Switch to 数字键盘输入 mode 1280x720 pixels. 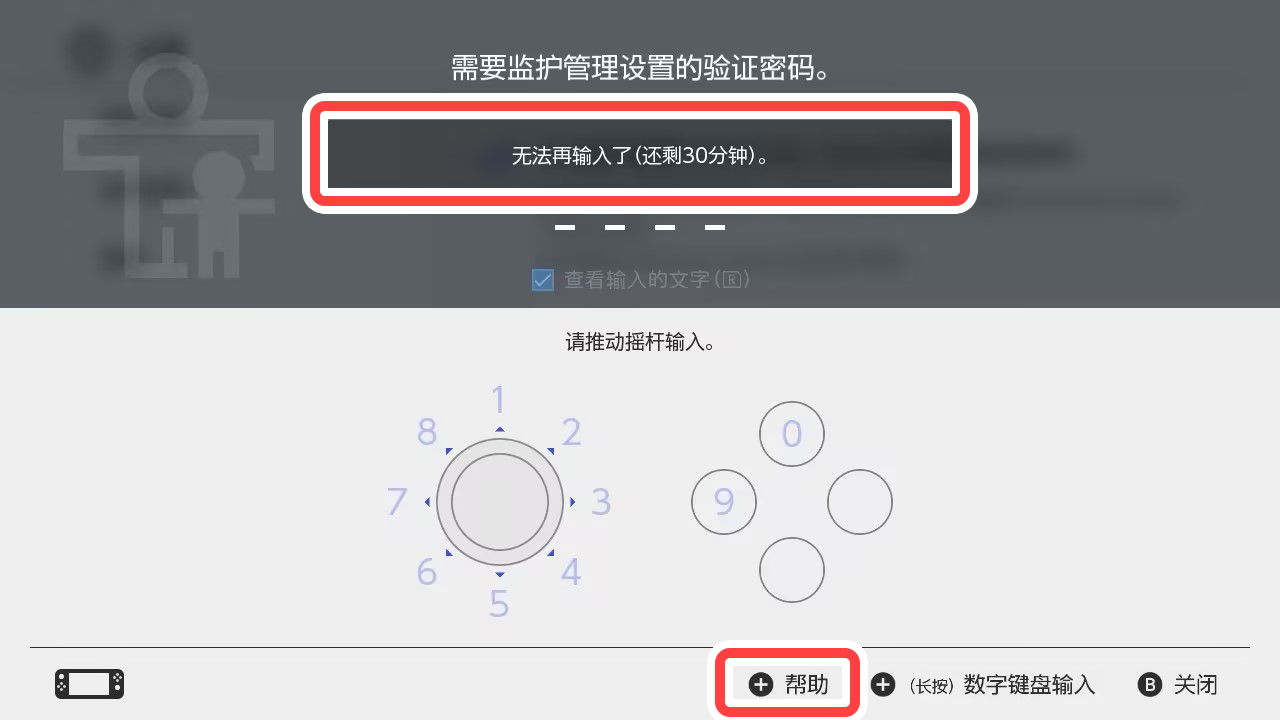click(1030, 685)
